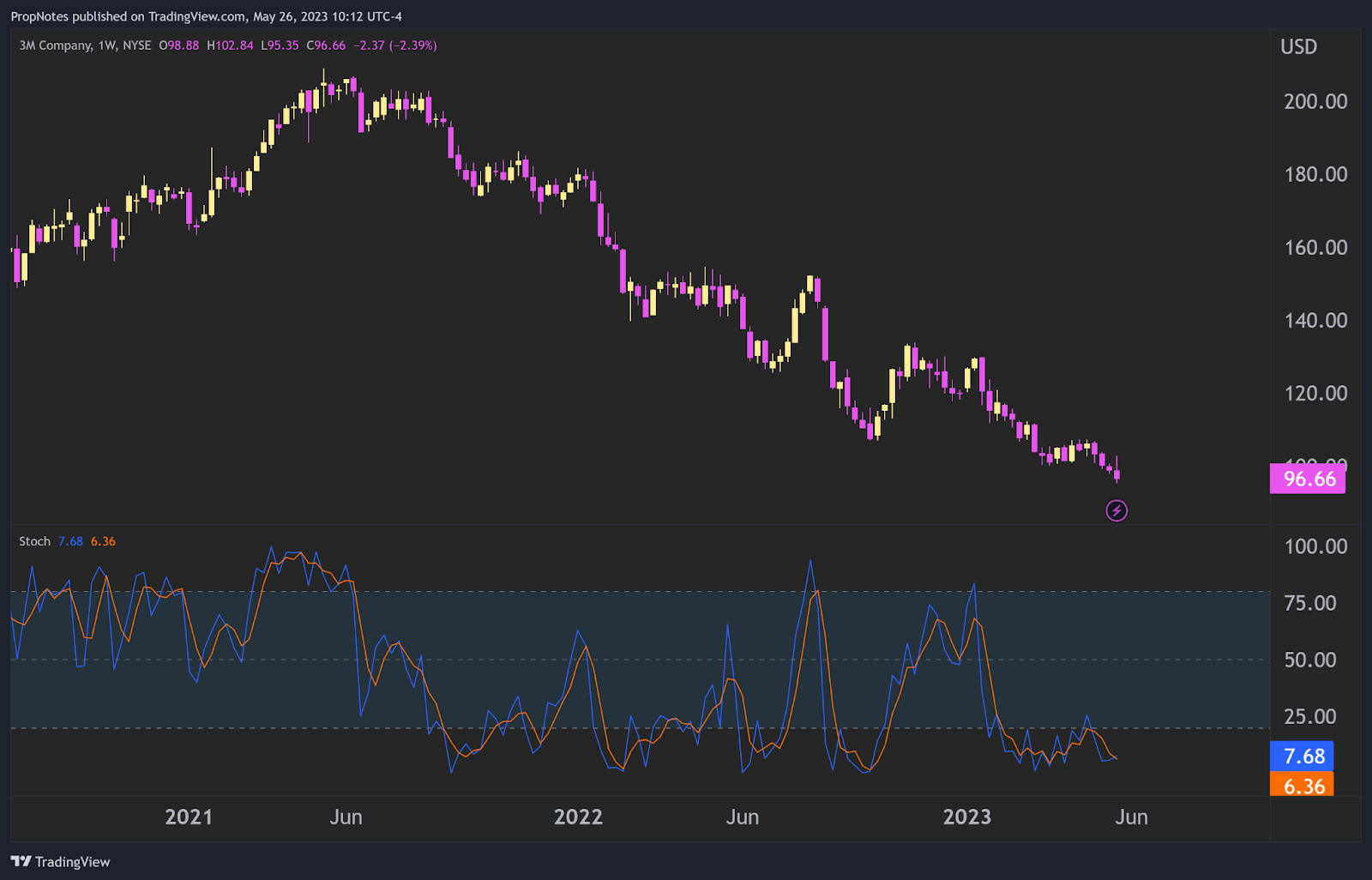Click the 200.00 price axis label
The image size is (1372, 880).
pyautogui.click(x=1315, y=101)
